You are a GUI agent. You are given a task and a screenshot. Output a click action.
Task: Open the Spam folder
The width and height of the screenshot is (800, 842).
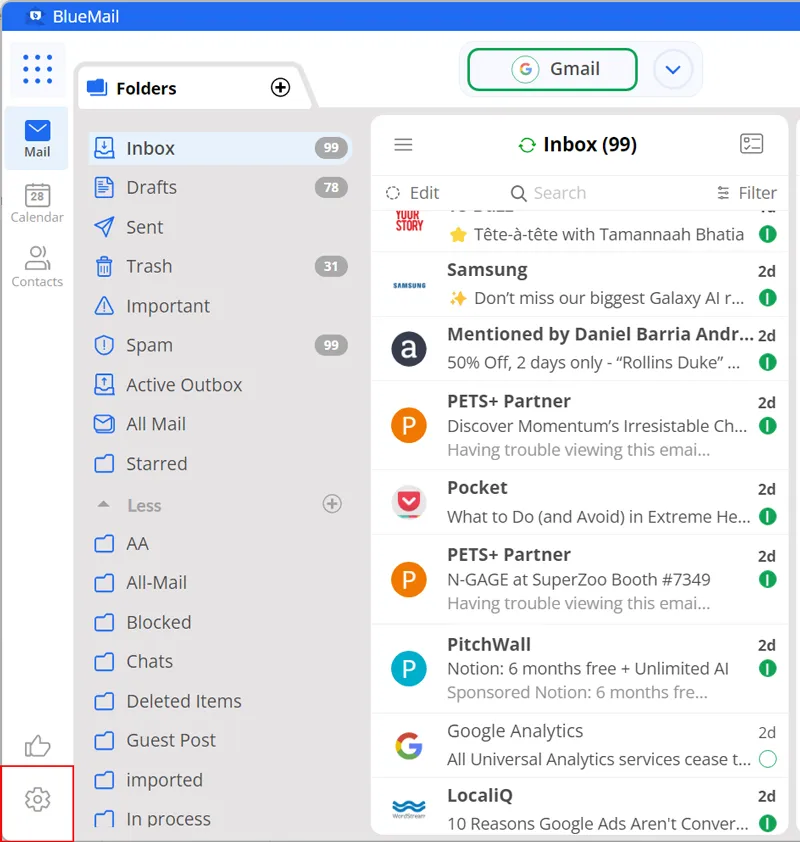pos(220,345)
